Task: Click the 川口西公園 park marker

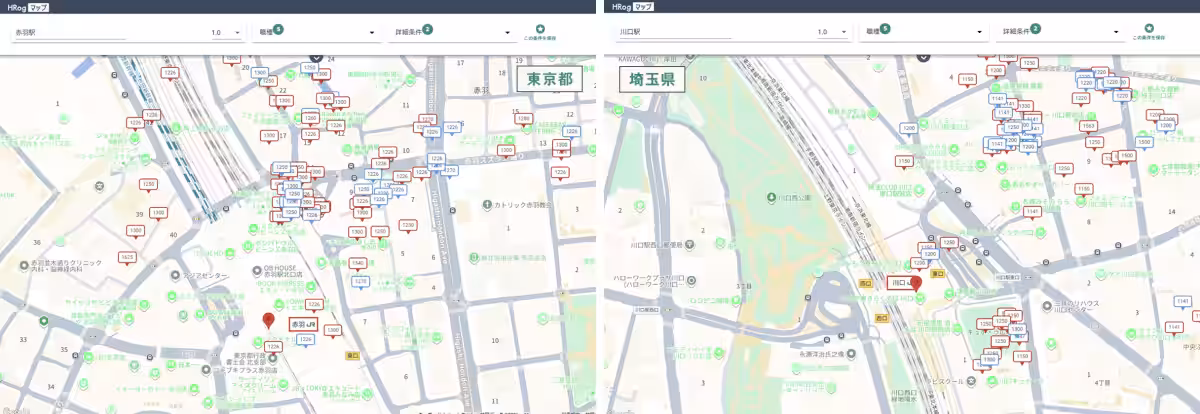Action: (771, 197)
